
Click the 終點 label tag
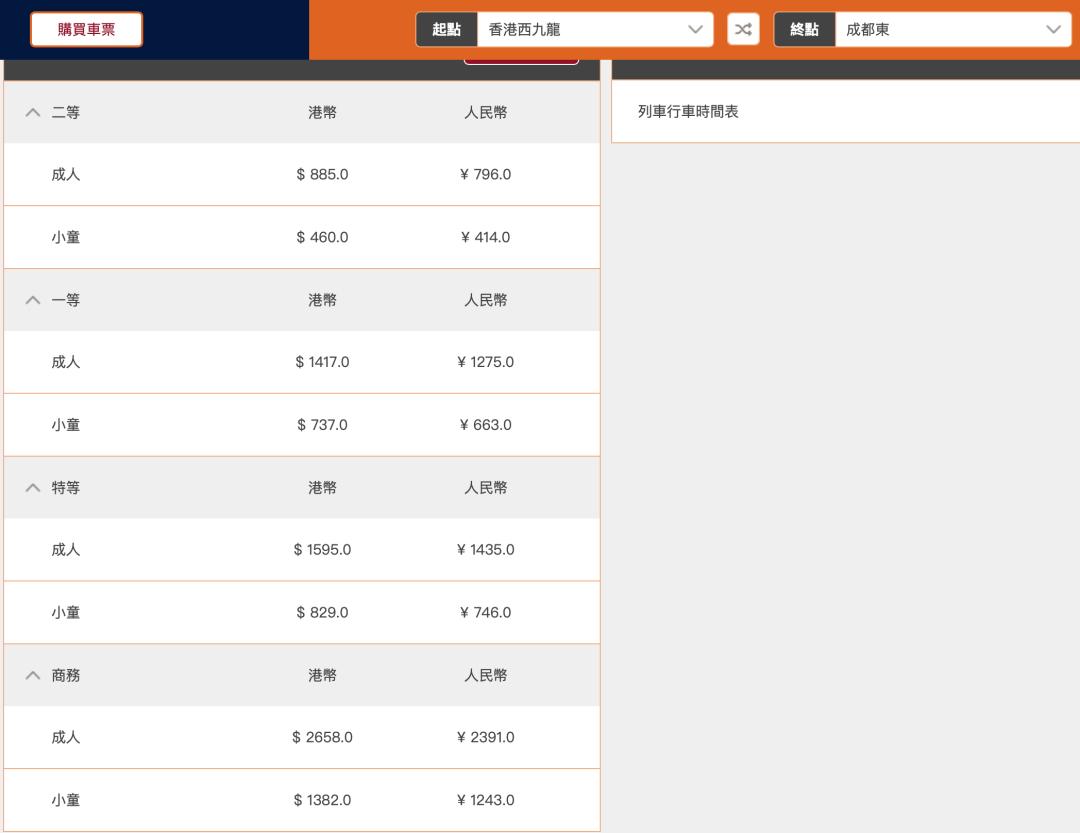pyautogui.click(x=804, y=30)
